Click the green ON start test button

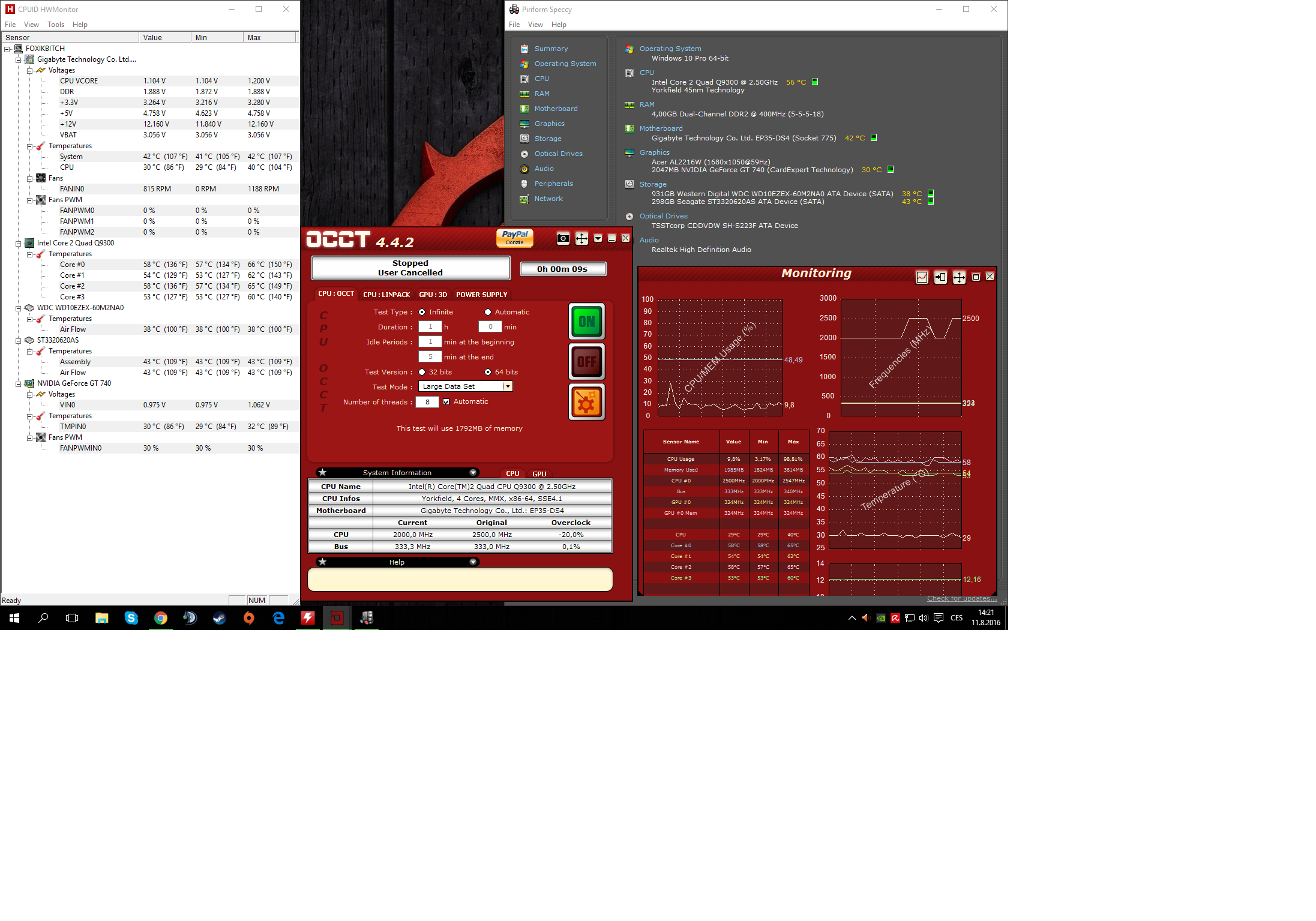586,322
